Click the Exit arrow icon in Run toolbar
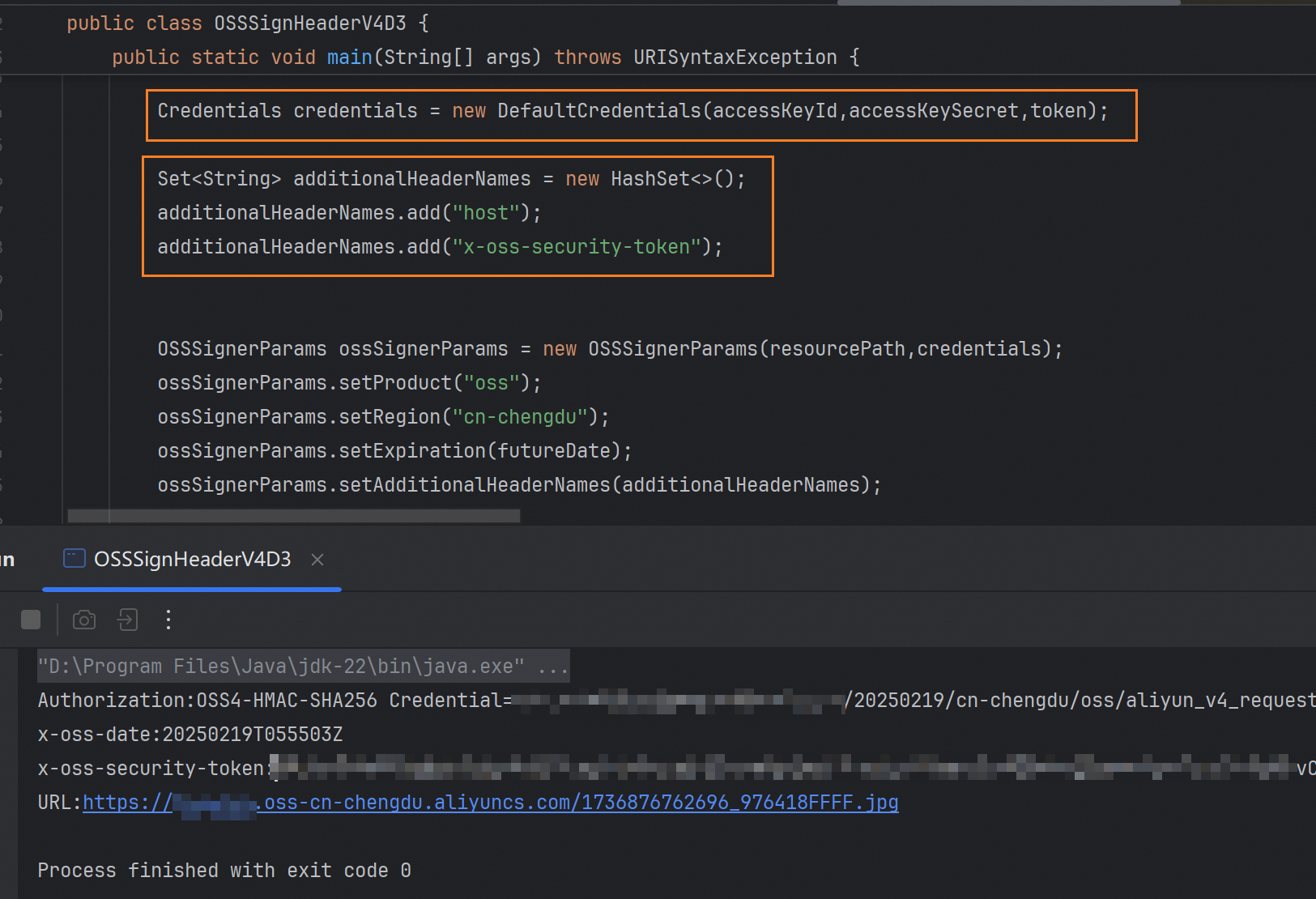The height and width of the screenshot is (899, 1316). pyautogui.click(x=127, y=620)
